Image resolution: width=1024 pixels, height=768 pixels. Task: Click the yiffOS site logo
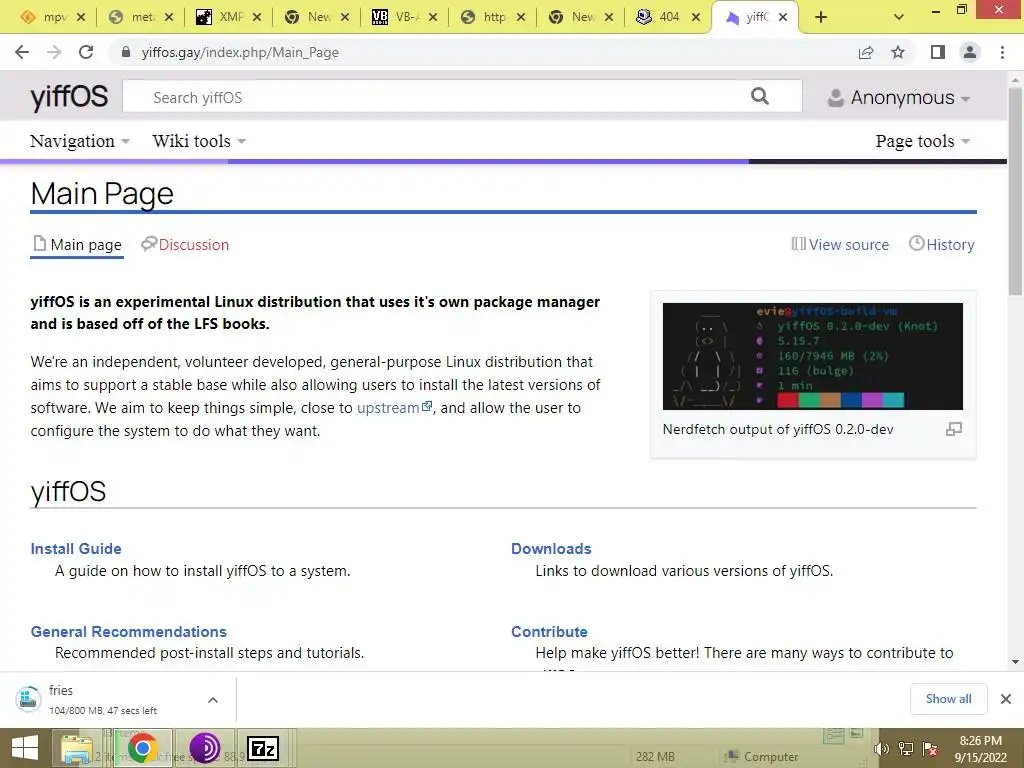click(69, 97)
